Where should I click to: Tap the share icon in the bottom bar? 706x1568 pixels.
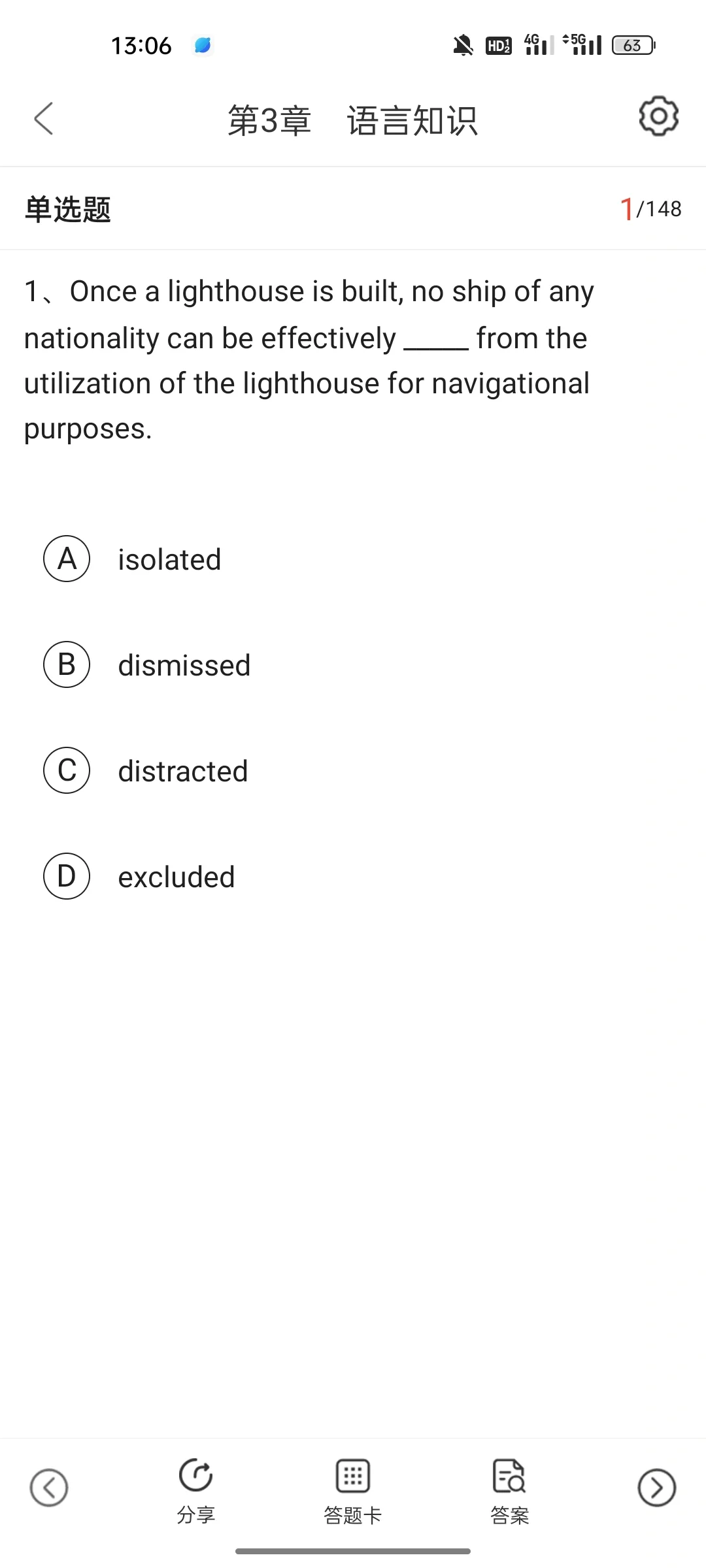coord(195,1475)
